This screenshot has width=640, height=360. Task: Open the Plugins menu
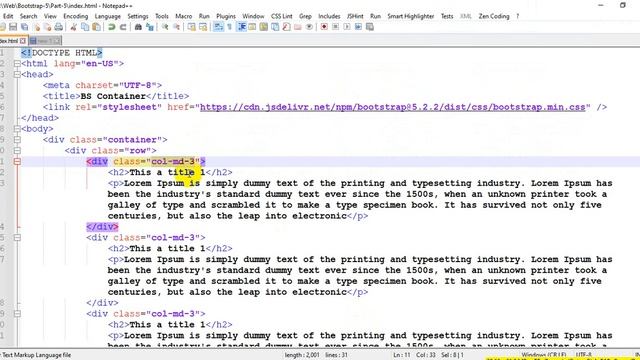226,16
